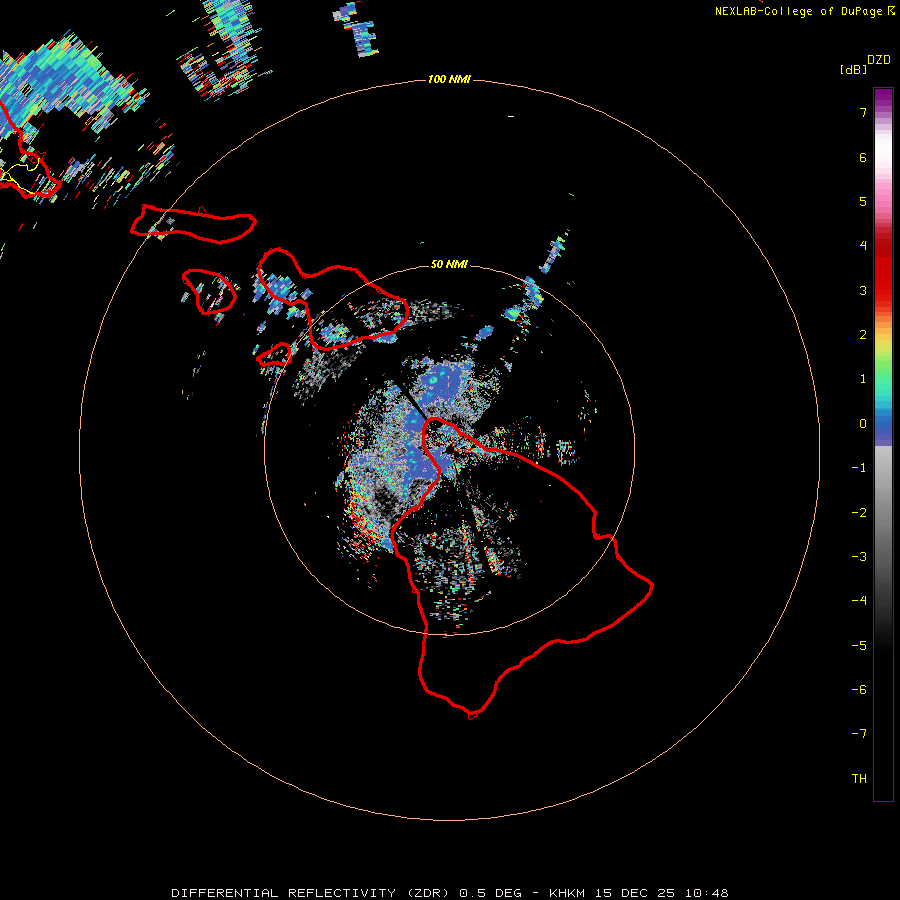Click the "0" value on the scale
Image resolution: width=900 pixels, height=900 pixels.
click(x=863, y=424)
